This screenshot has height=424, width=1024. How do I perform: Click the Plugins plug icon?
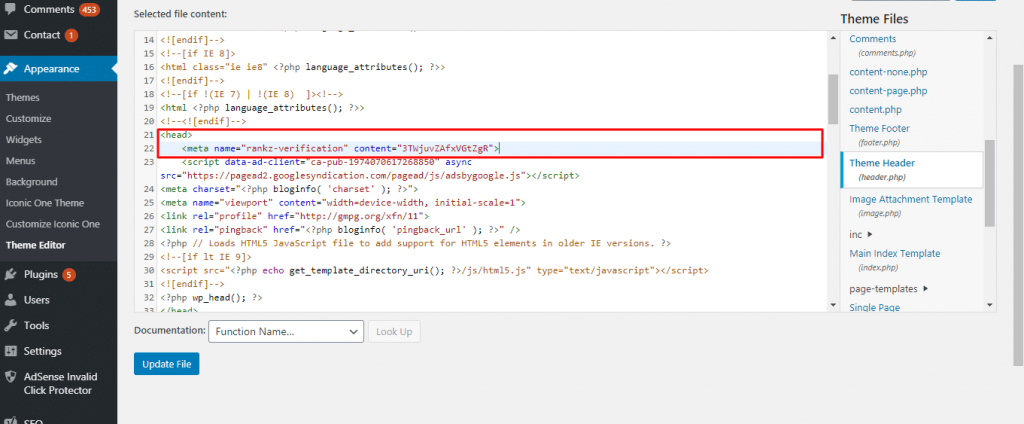coord(11,274)
